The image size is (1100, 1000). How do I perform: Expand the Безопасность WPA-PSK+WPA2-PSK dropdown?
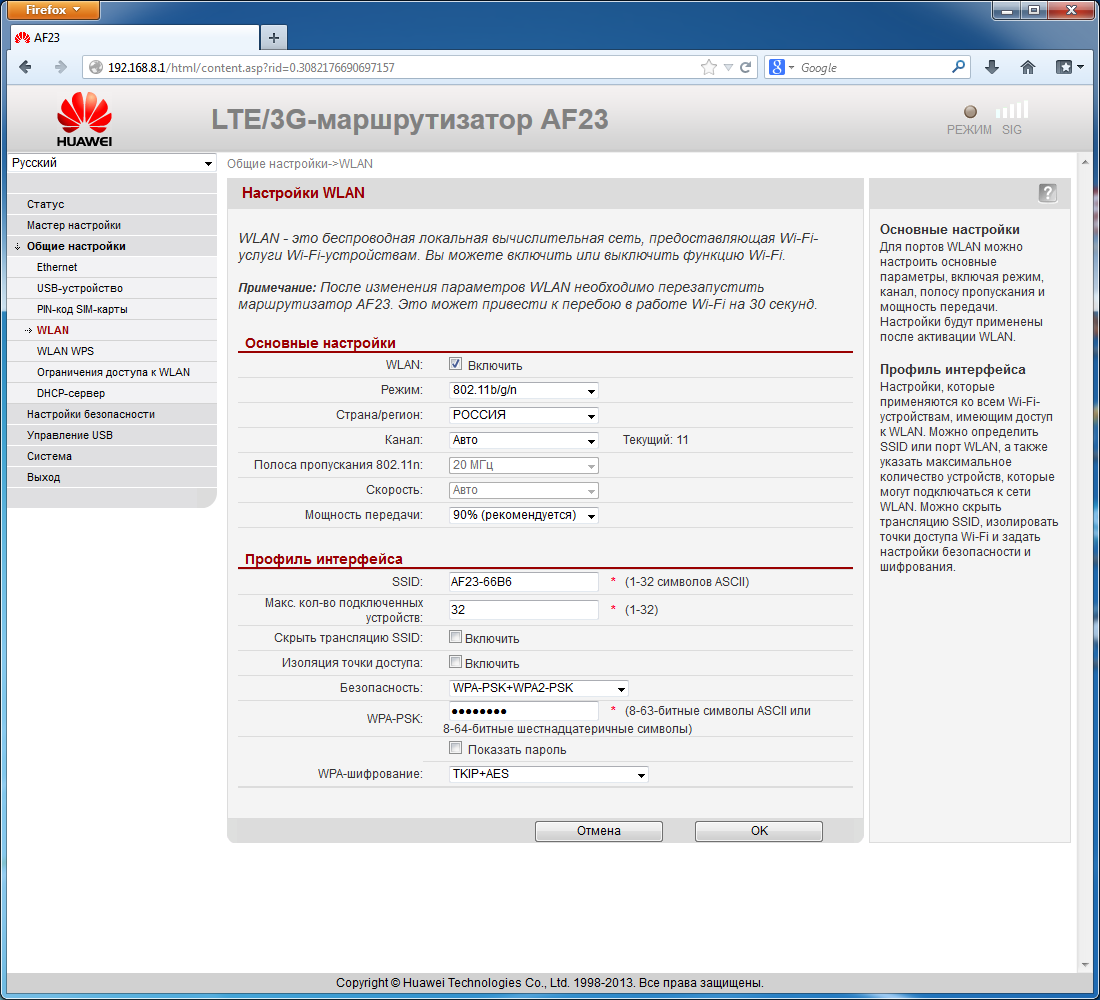pos(538,688)
